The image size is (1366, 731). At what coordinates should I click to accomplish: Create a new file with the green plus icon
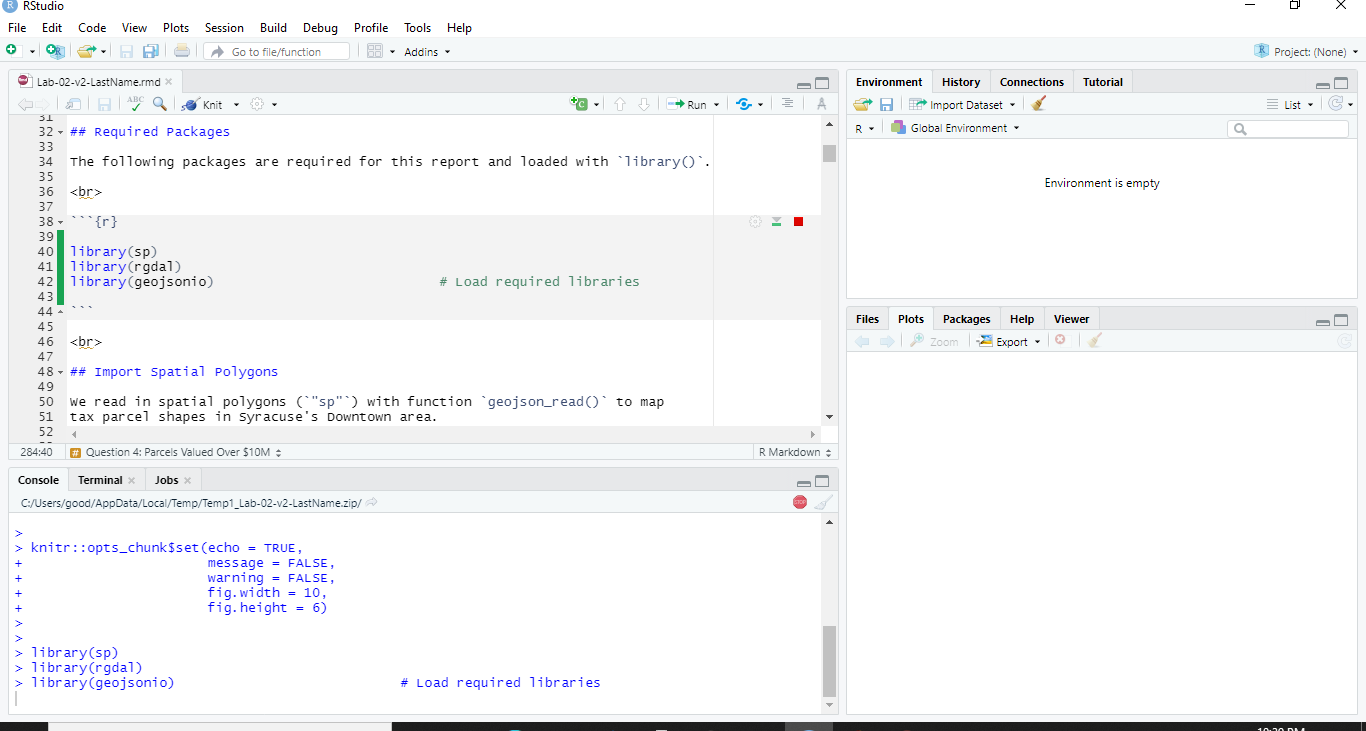point(14,50)
